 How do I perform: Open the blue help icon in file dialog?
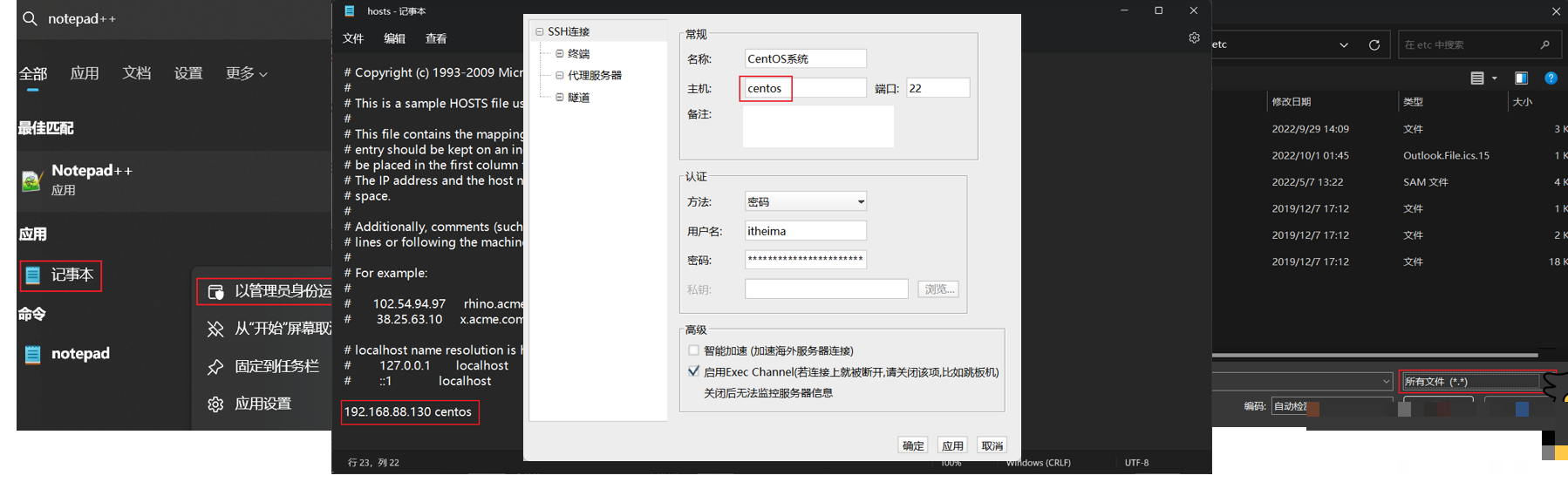(1551, 78)
